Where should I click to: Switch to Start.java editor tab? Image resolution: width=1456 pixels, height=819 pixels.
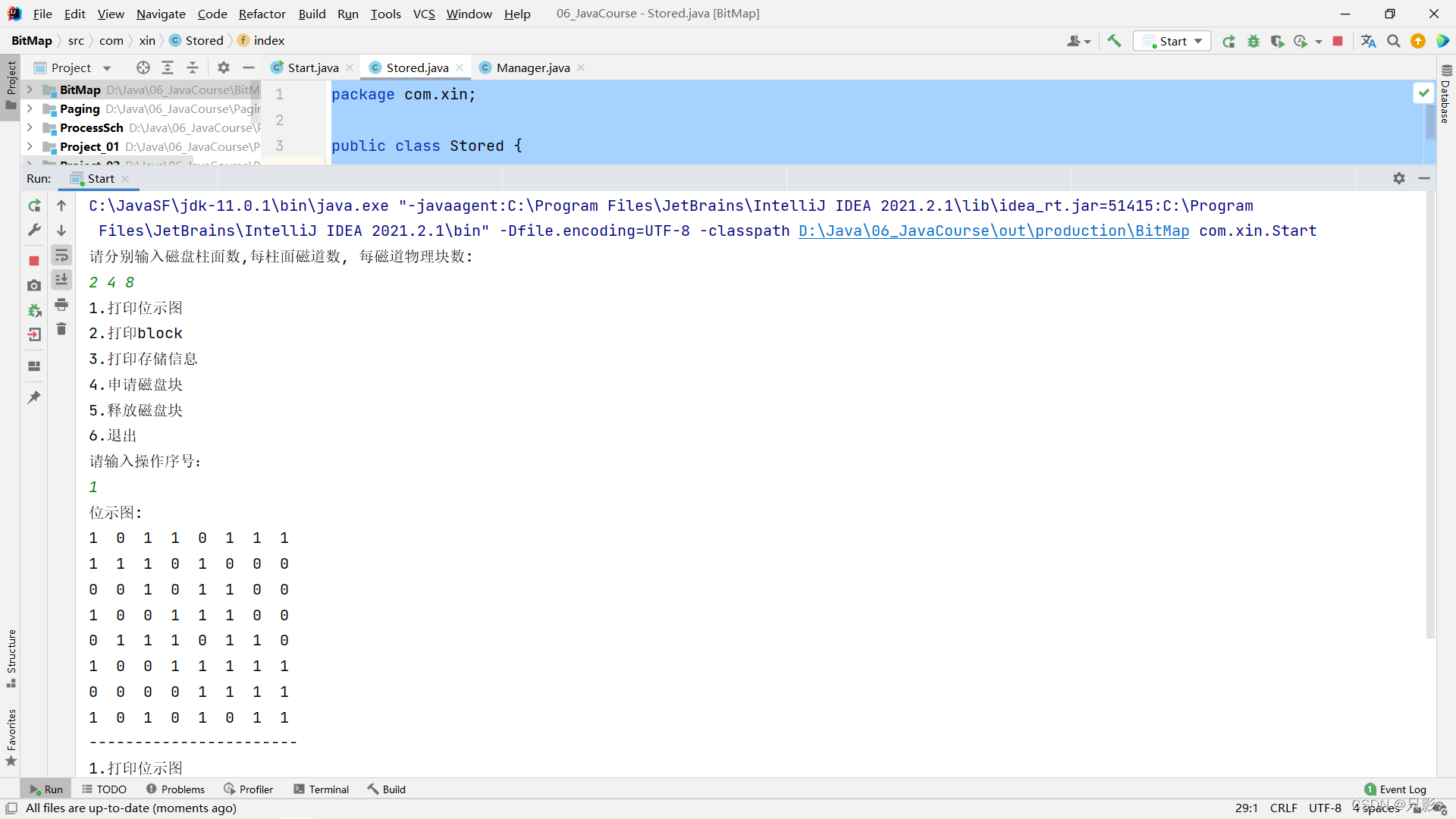[312, 67]
